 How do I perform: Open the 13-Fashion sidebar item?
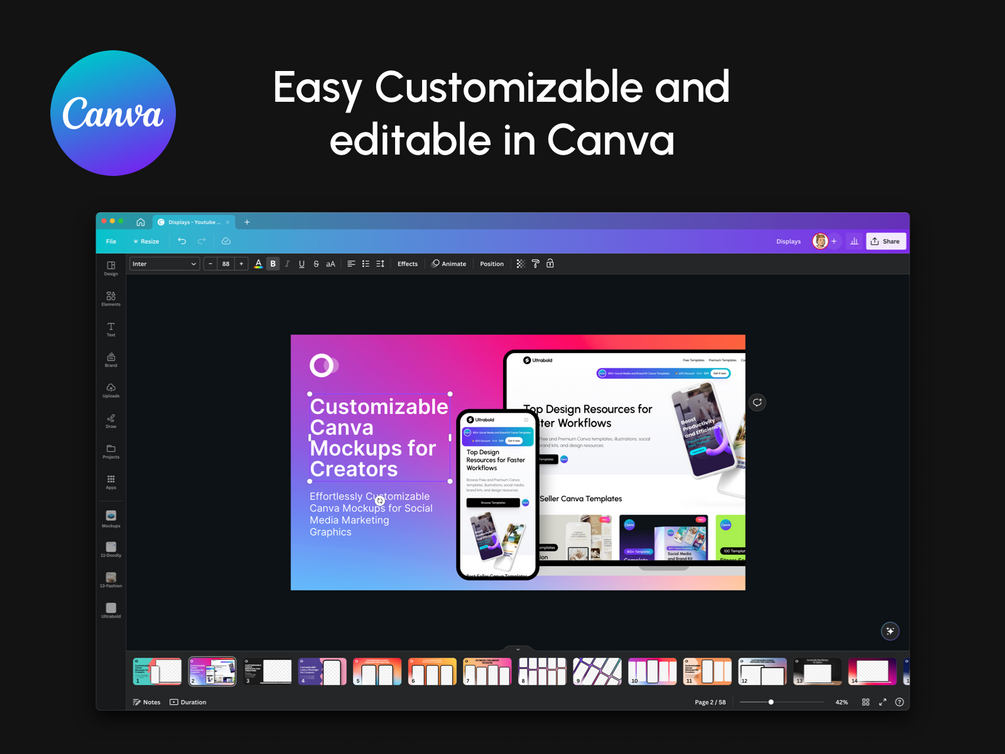[111, 580]
